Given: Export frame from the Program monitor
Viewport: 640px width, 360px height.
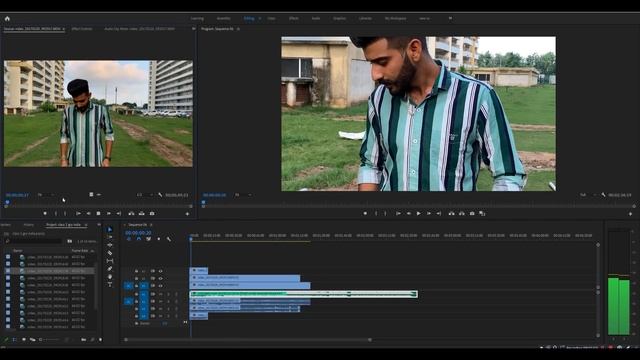Looking at the screenshot, I should 472,213.
